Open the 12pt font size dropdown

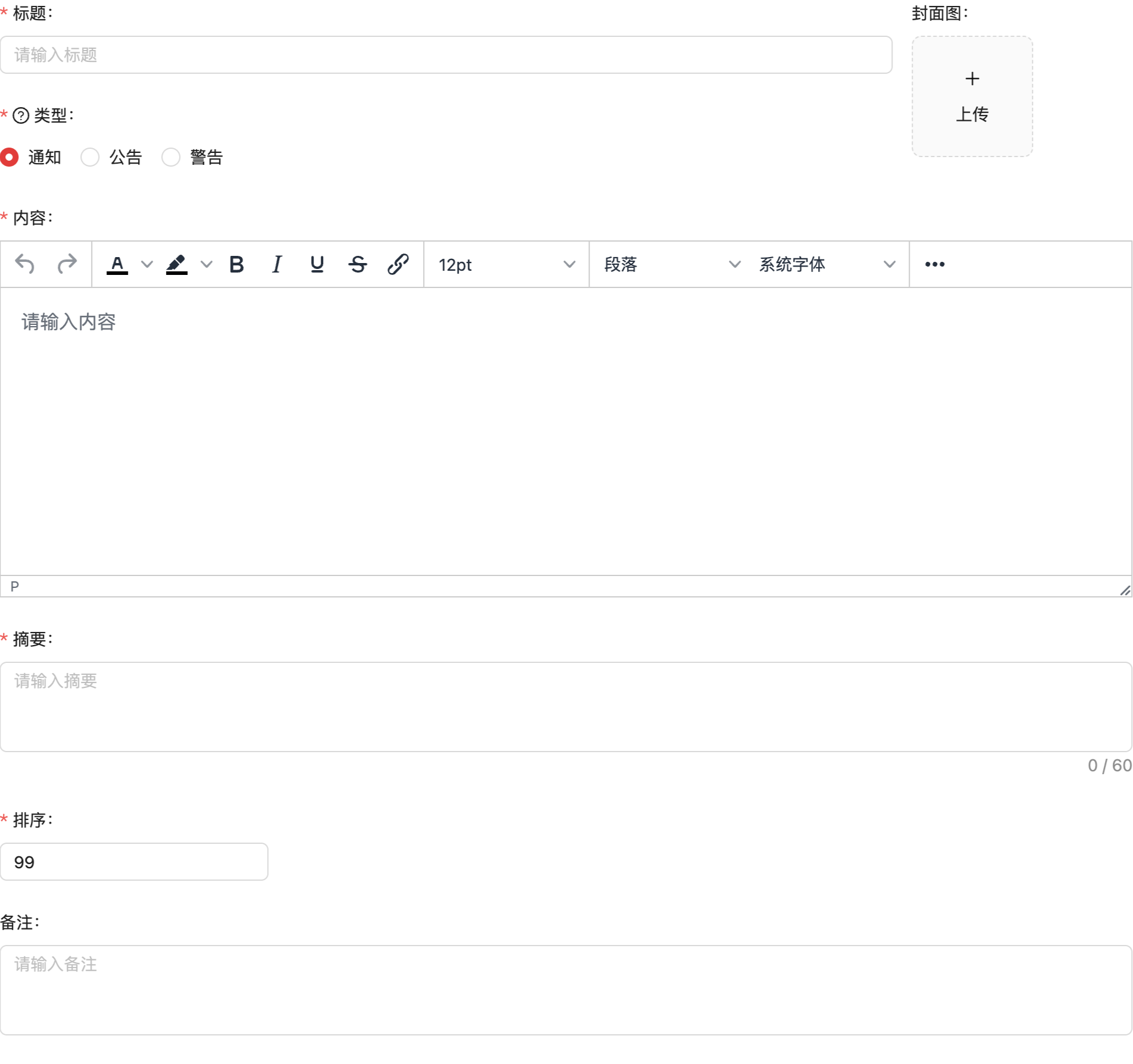pos(507,264)
